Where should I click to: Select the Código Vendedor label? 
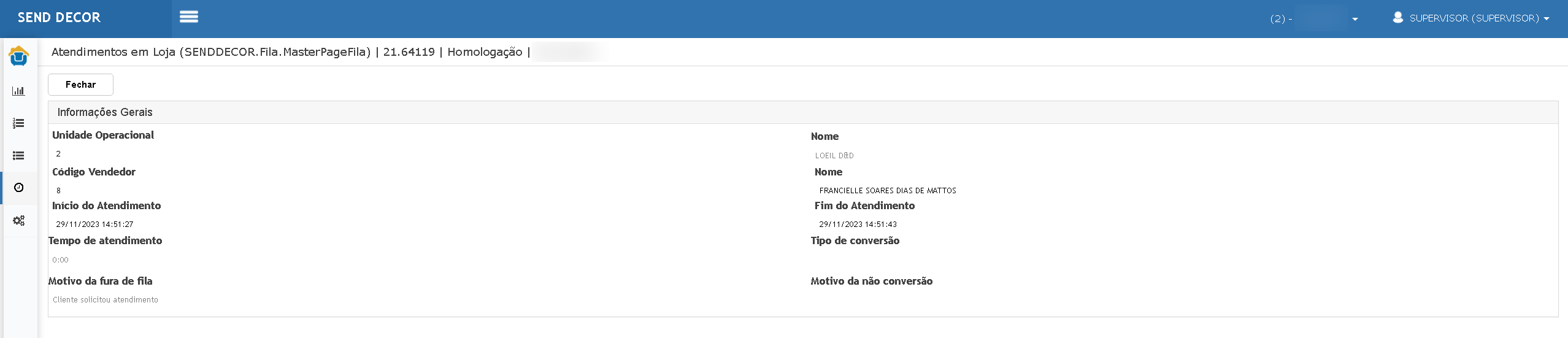click(94, 172)
